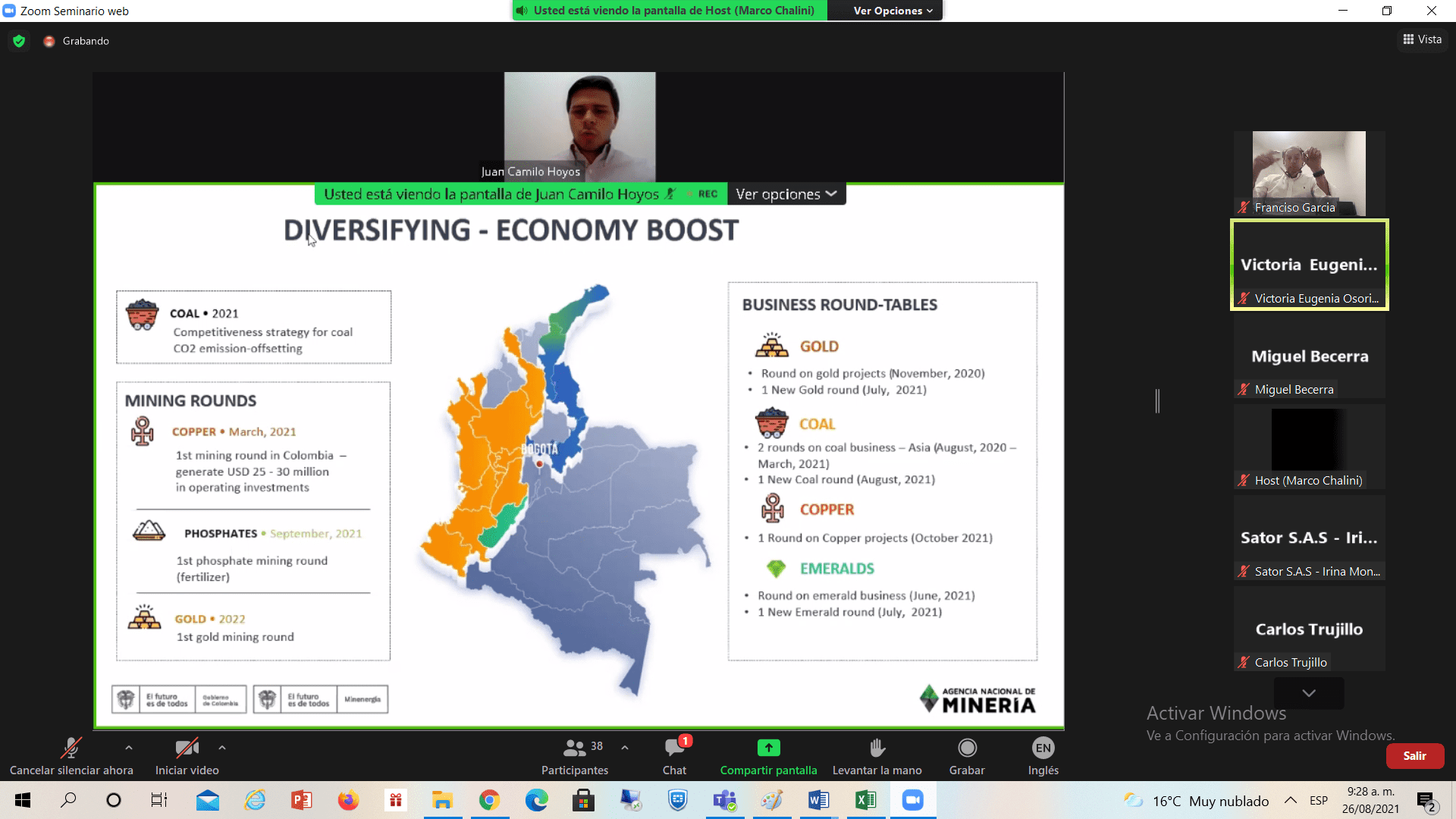Raise hand with Levantar la mano
The width and height of the screenshot is (1456, 819).
tap(877, 756)
